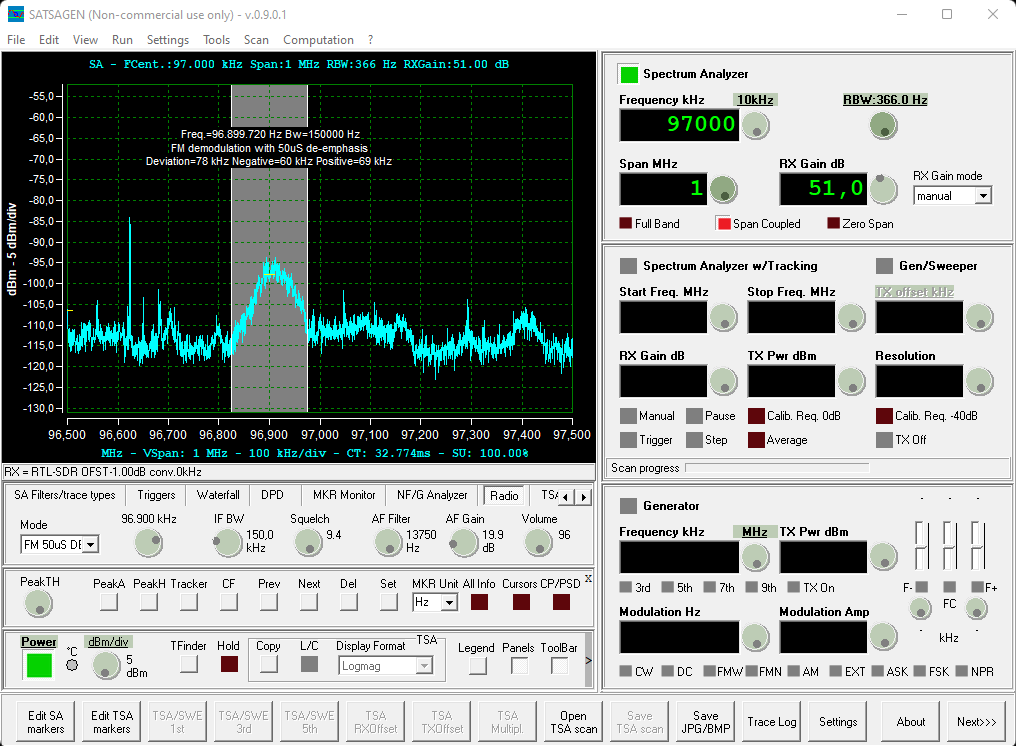Click the first generator vertical slider
Image resolution: width=1016 pixels, height=746 pixels.
[x=921, y=545]
